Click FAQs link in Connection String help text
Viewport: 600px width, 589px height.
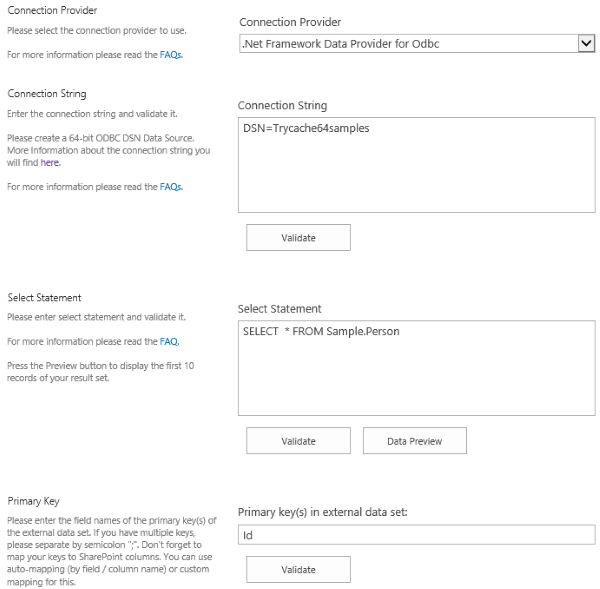[171, 187]
